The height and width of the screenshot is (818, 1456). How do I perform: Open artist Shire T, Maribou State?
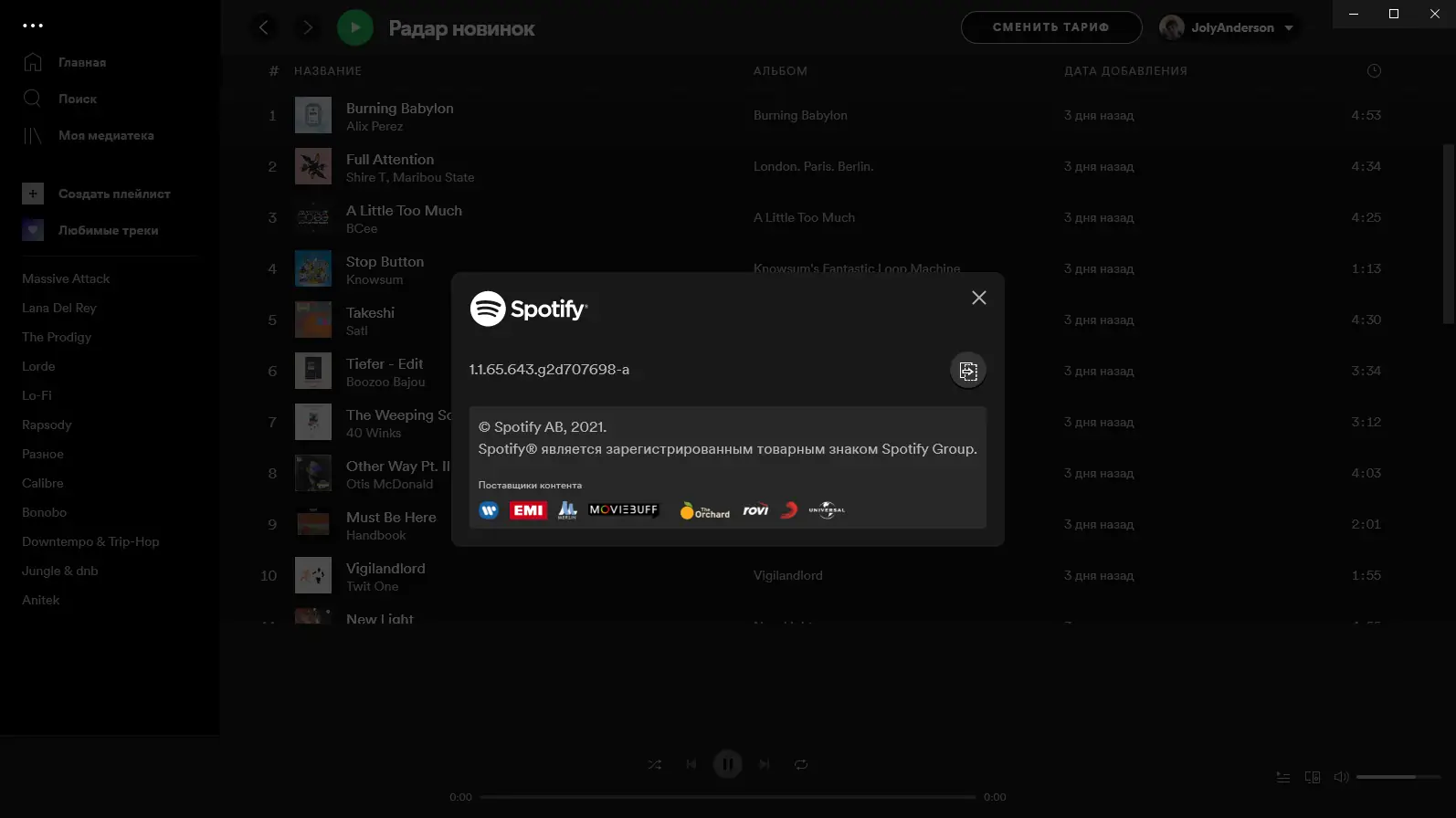pyautogui.click(x=410, y=177)
